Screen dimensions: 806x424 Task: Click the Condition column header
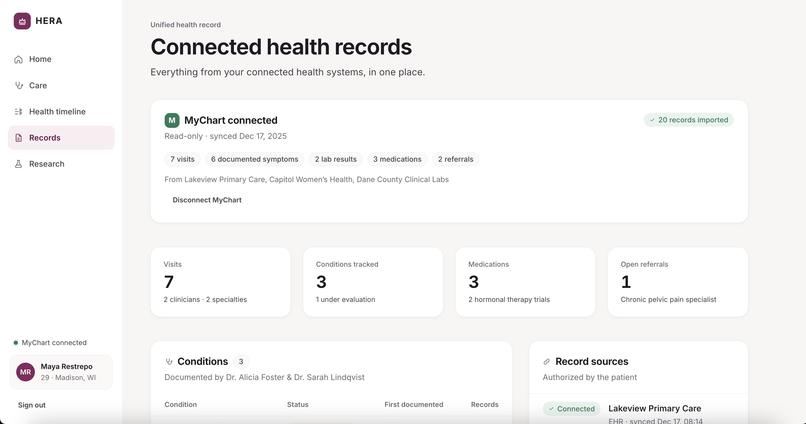pos(180,404)
